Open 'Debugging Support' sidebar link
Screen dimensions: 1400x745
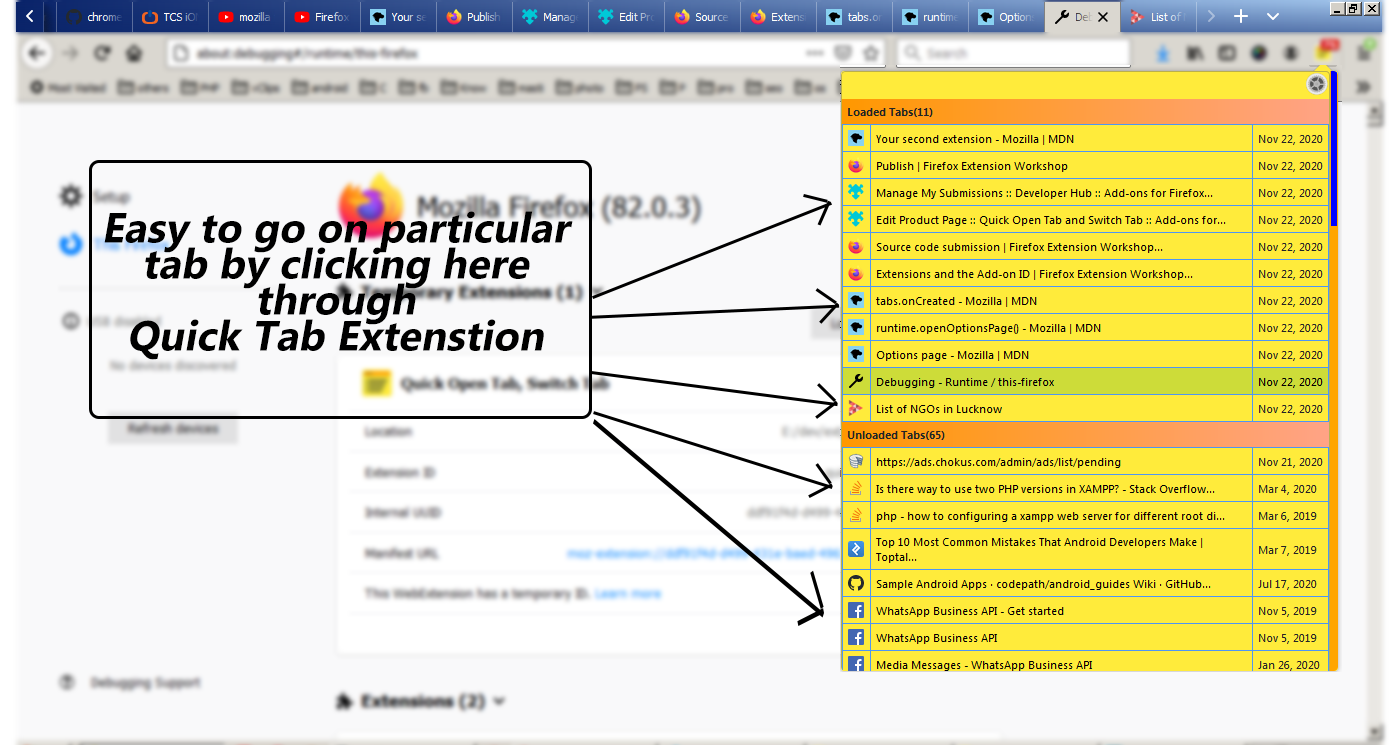pyautogui.click(x=145, y=683)
